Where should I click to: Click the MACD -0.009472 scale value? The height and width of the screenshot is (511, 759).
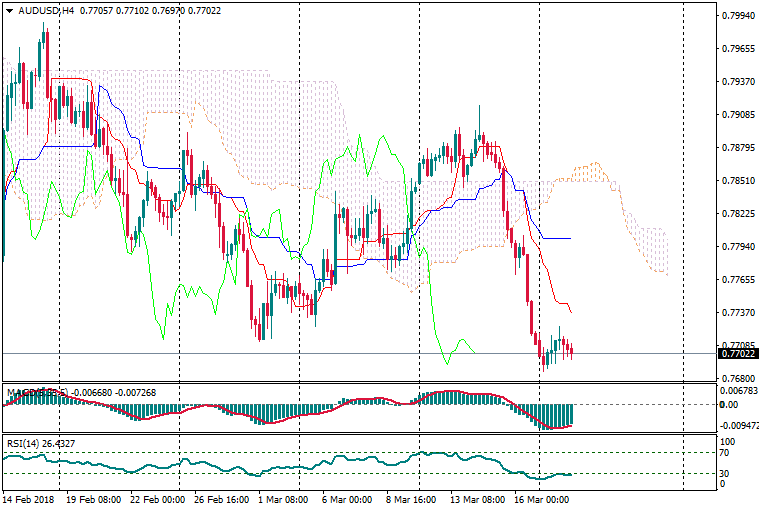pyautogui.click(x=738, y=425)
